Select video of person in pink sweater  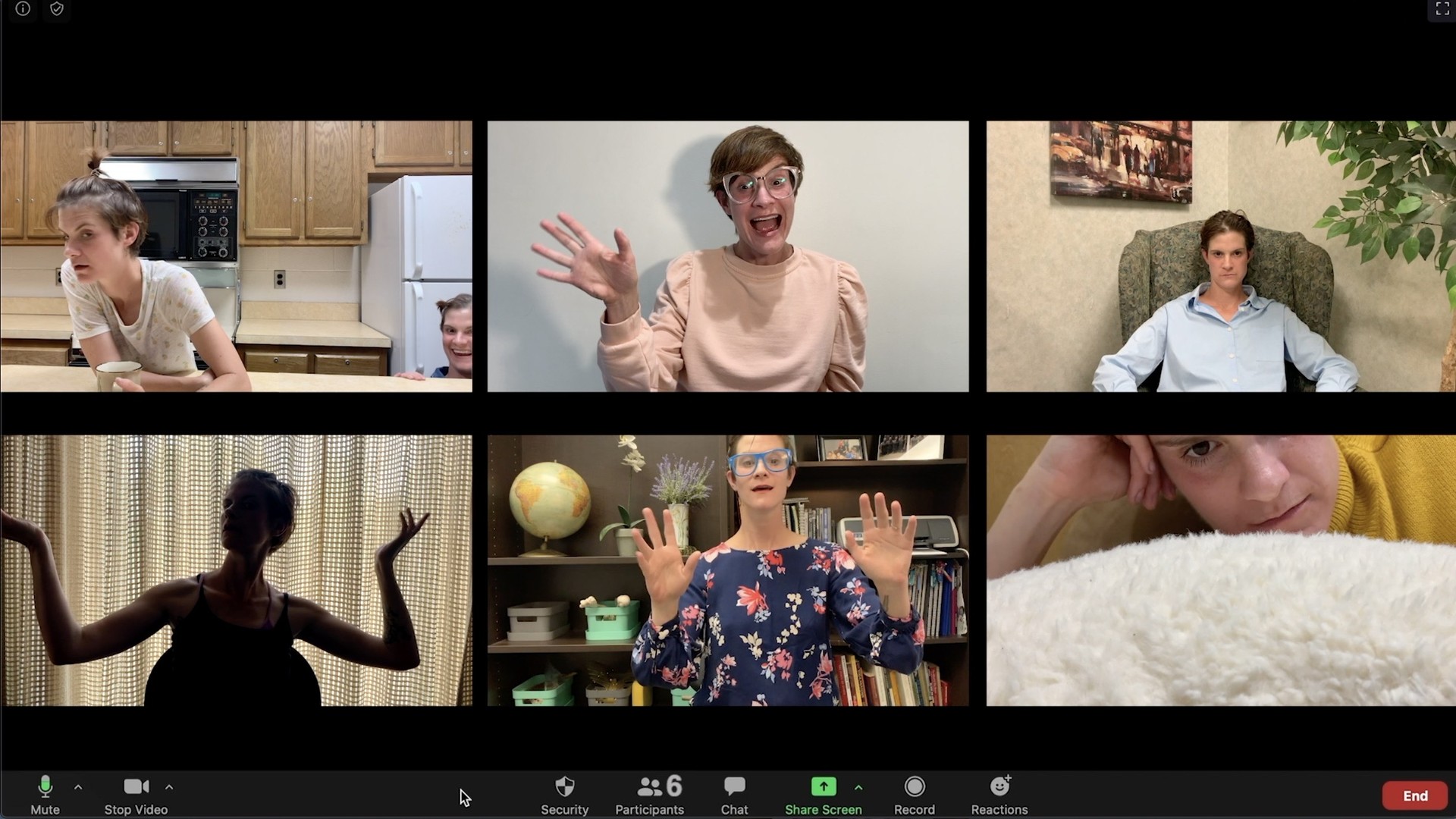click(728, 256)
